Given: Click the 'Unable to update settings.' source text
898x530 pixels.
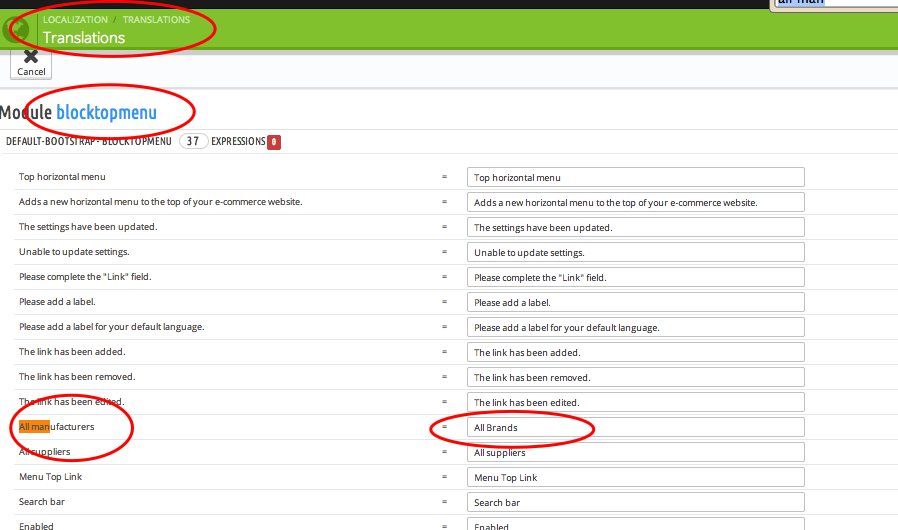Looking at the screenshot, I should [74, 252].
